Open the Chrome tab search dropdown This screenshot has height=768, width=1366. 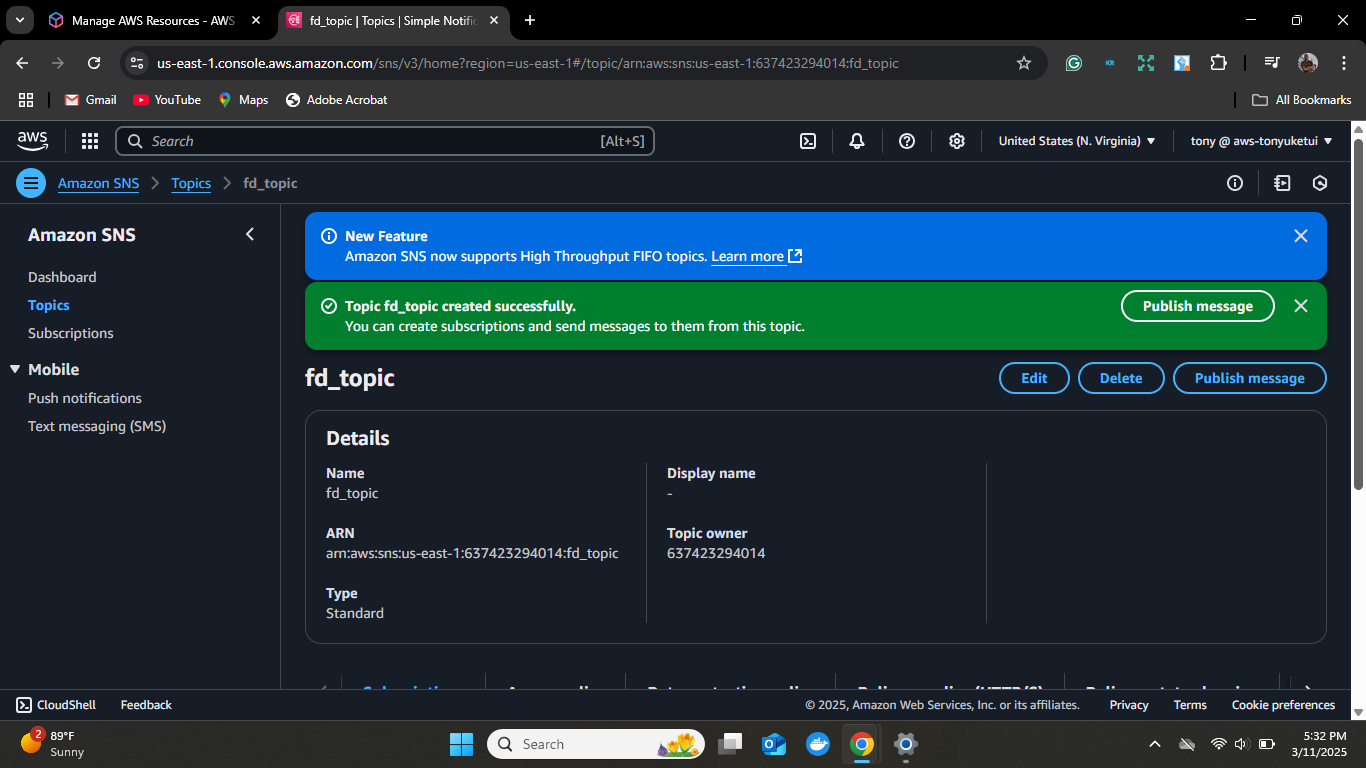pyautogui.click(x=19, y=20)
